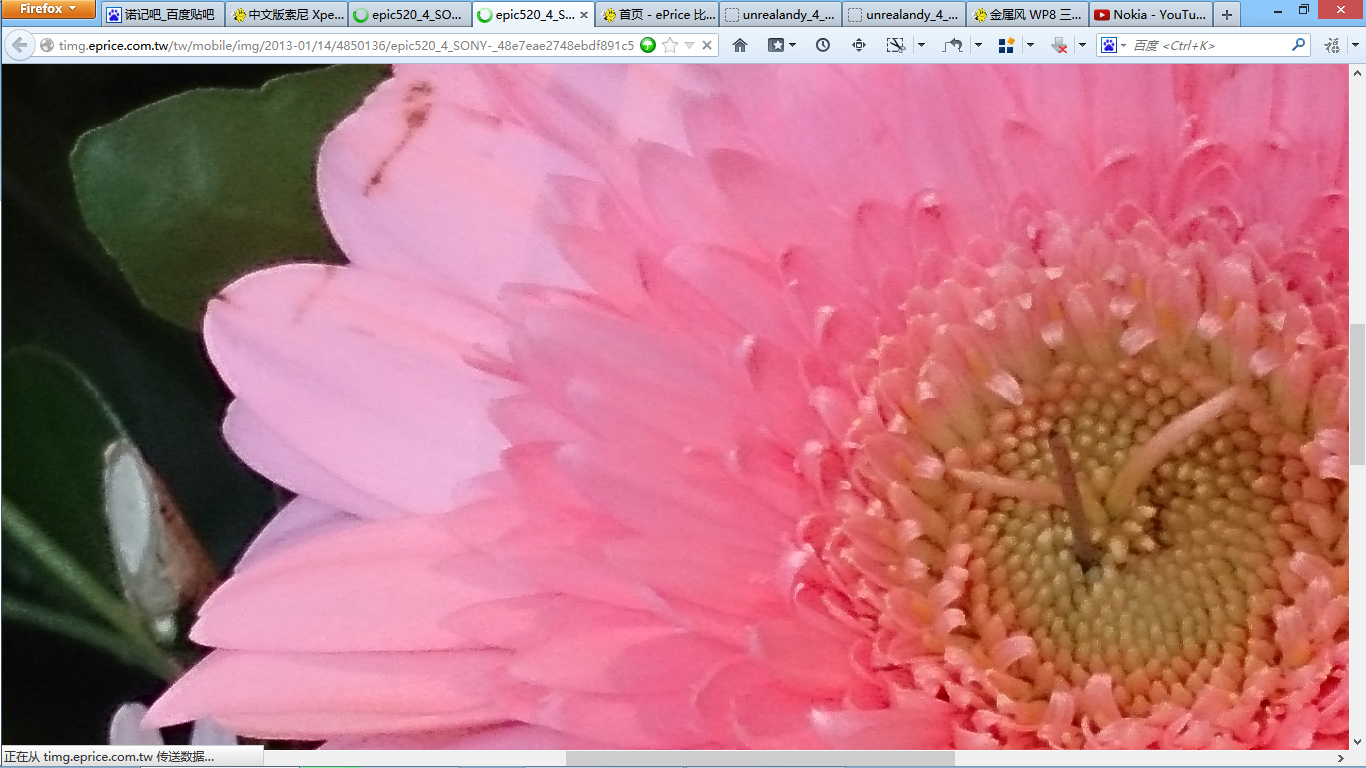This screenshot has height=768, width=1366.
Task: Expand the screenshot tool dropdown arrow
Action: [921, 45]
